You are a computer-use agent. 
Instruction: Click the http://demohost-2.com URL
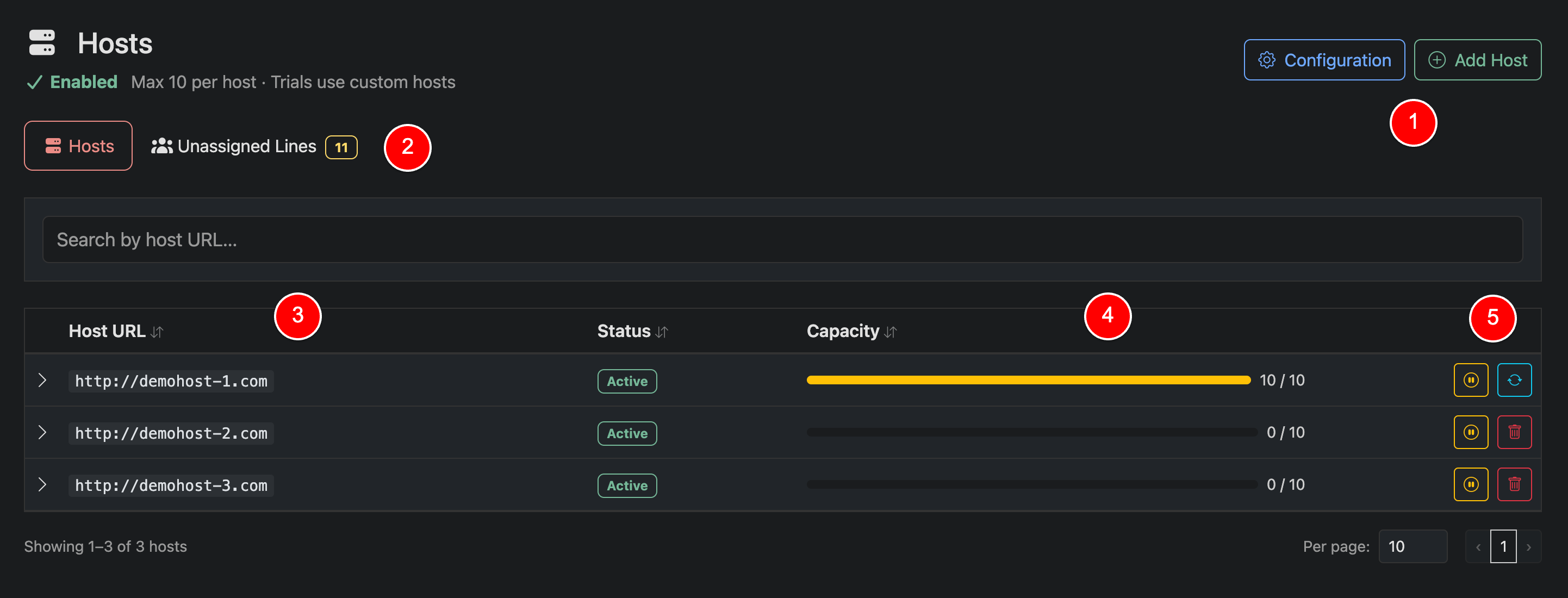[x=171, y=434]
